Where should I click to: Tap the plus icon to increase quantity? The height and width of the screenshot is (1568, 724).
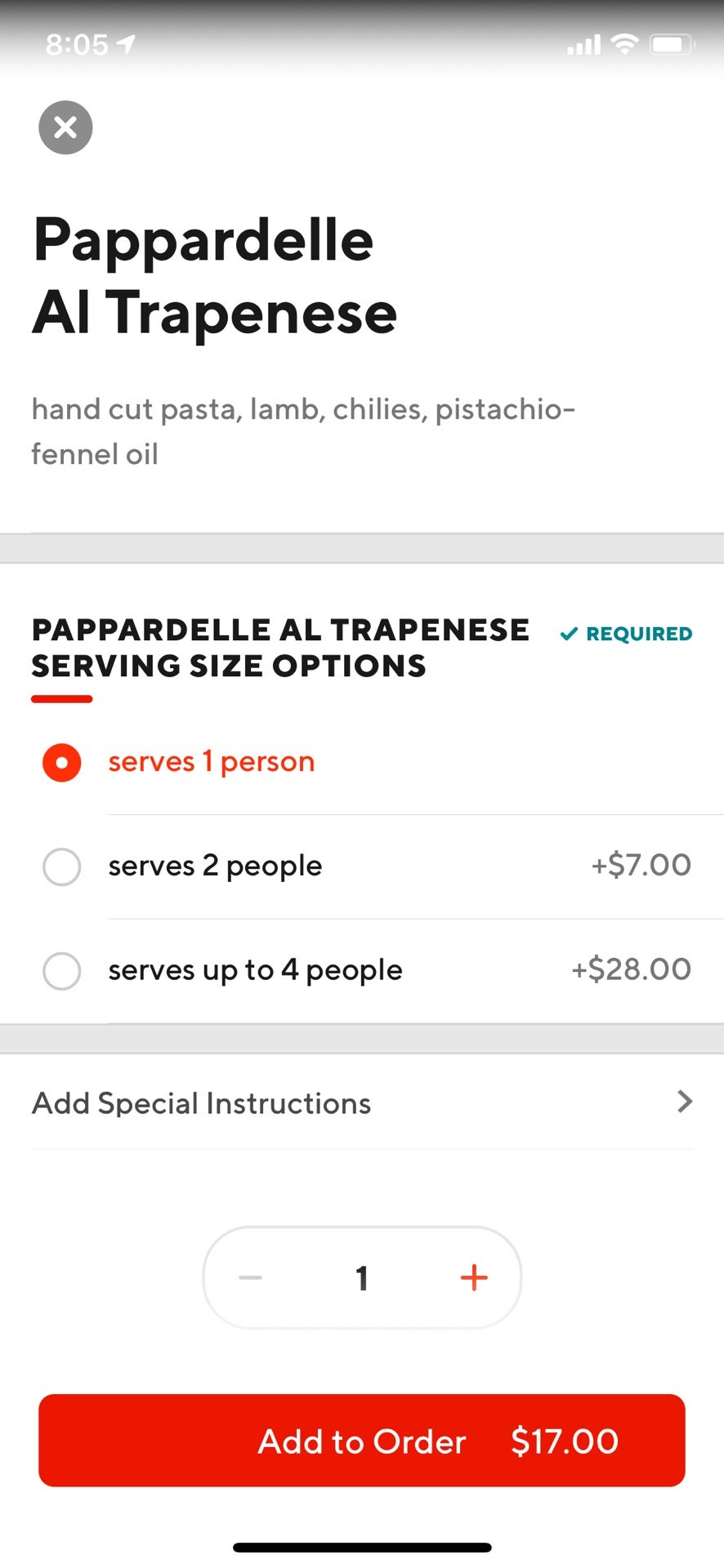tap(474, 1278)
